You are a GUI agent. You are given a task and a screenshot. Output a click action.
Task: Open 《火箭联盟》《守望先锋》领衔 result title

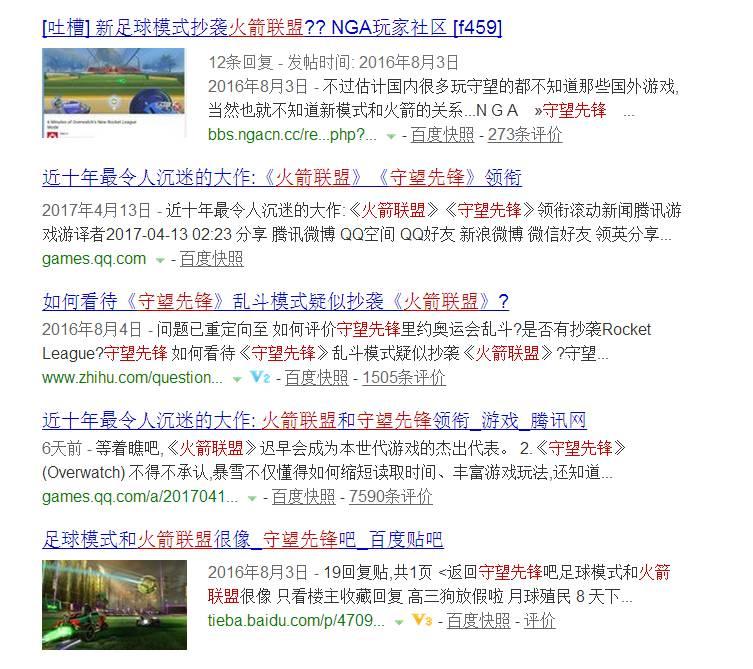coord(282,178)
